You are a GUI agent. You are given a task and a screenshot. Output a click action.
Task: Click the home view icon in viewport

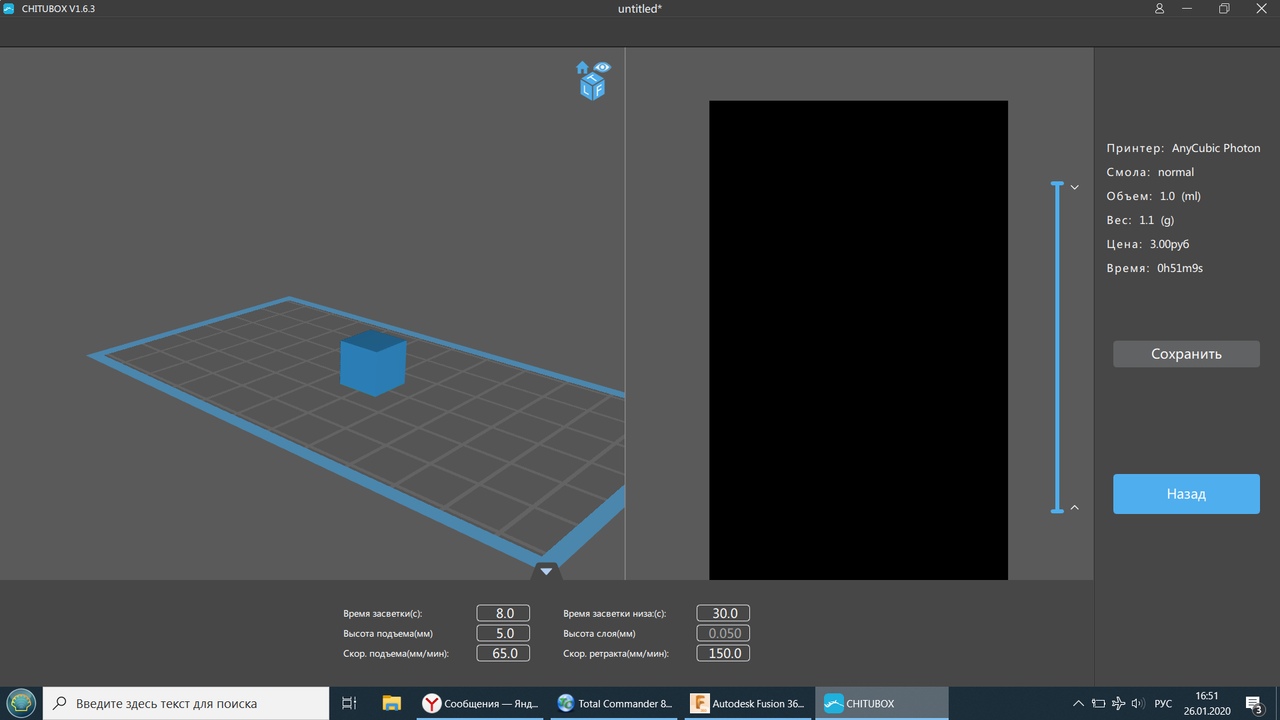(582, 68)
